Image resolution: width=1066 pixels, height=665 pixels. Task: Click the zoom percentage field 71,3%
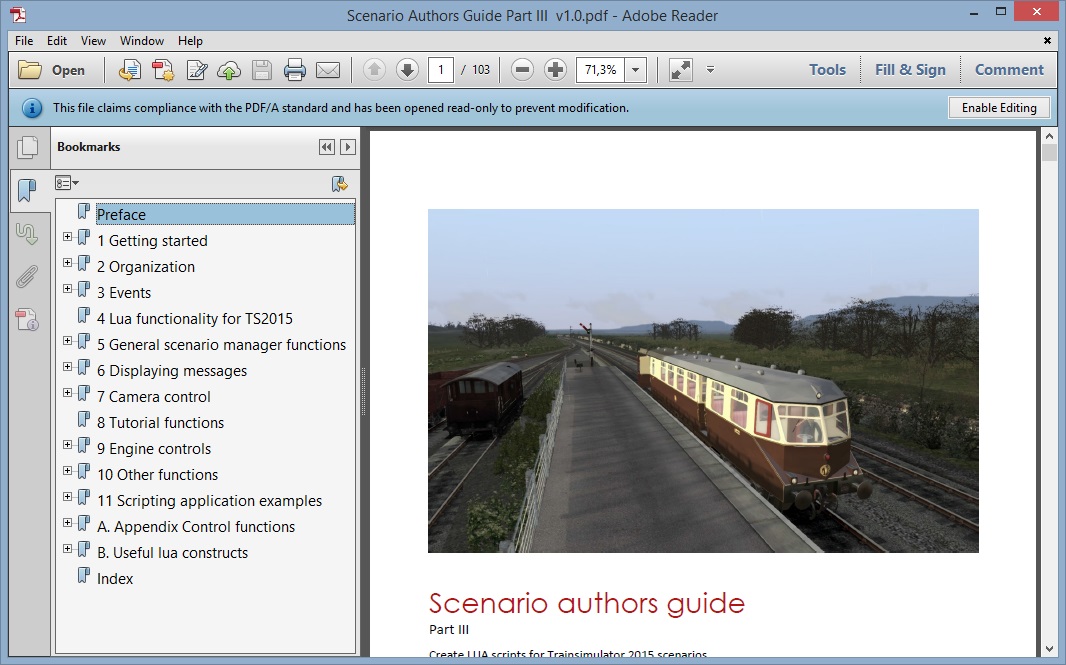(600, 69)
